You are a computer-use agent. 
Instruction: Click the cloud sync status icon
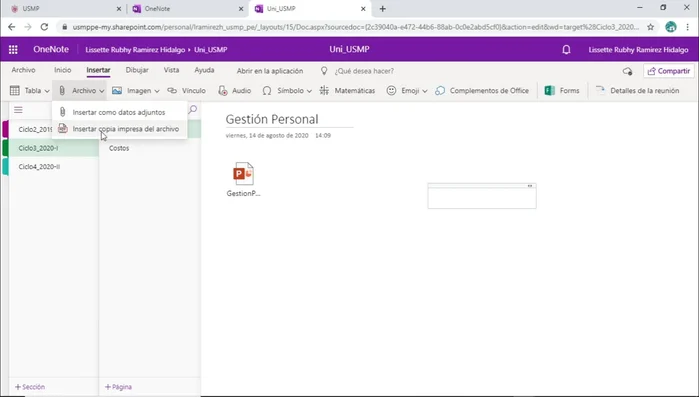627,71
